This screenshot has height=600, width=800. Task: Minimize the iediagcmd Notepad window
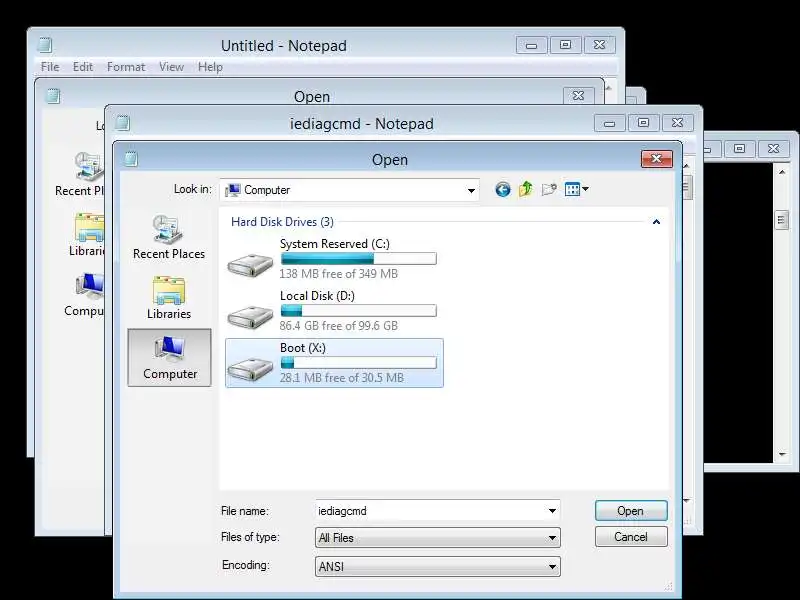point(610,123)
